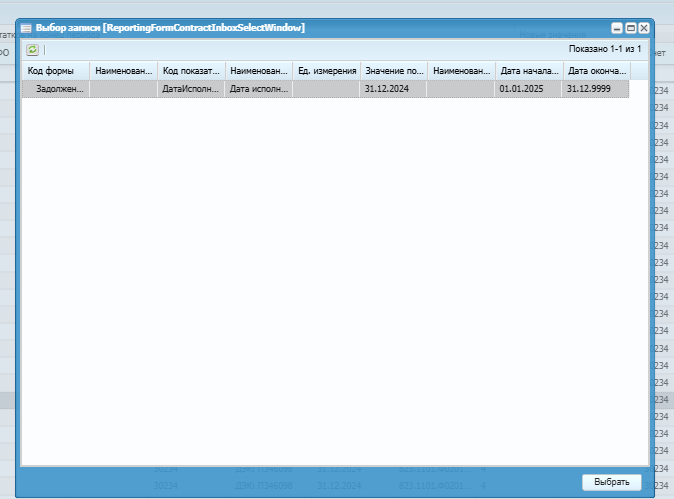Click the 'Дата оконча...' column header

pos(597,71)
